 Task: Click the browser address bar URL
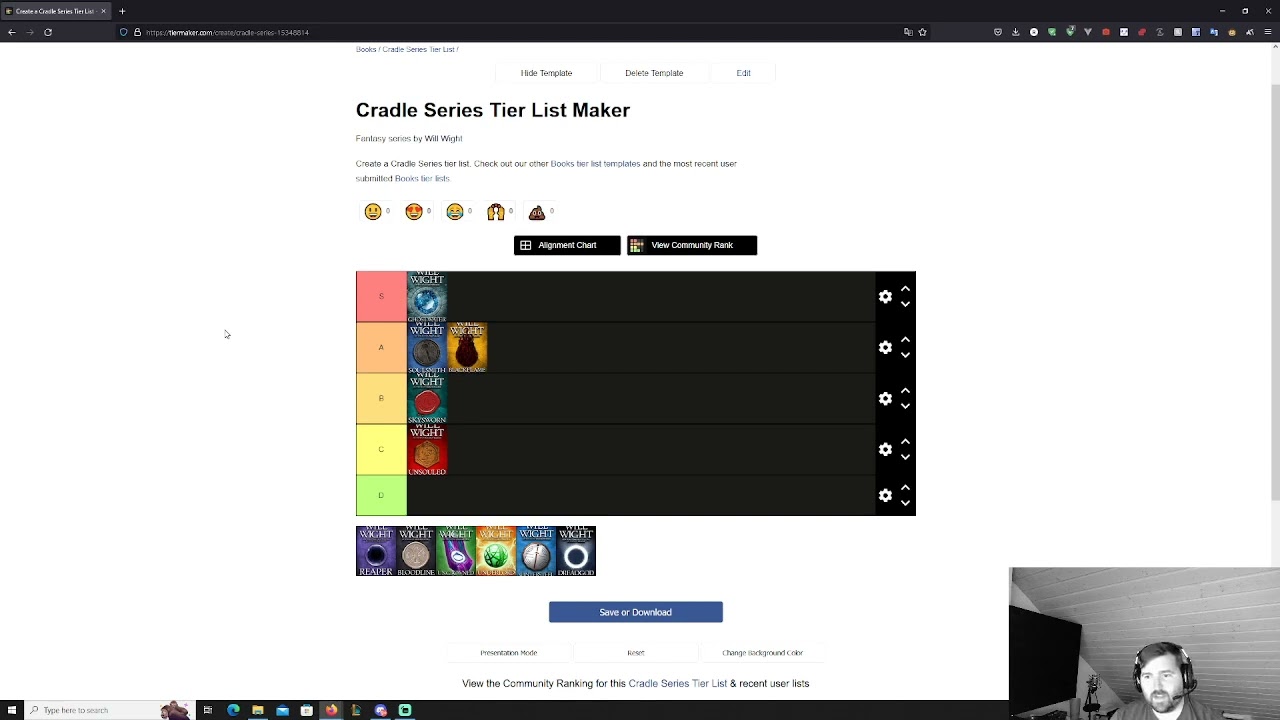pos(227,32)
